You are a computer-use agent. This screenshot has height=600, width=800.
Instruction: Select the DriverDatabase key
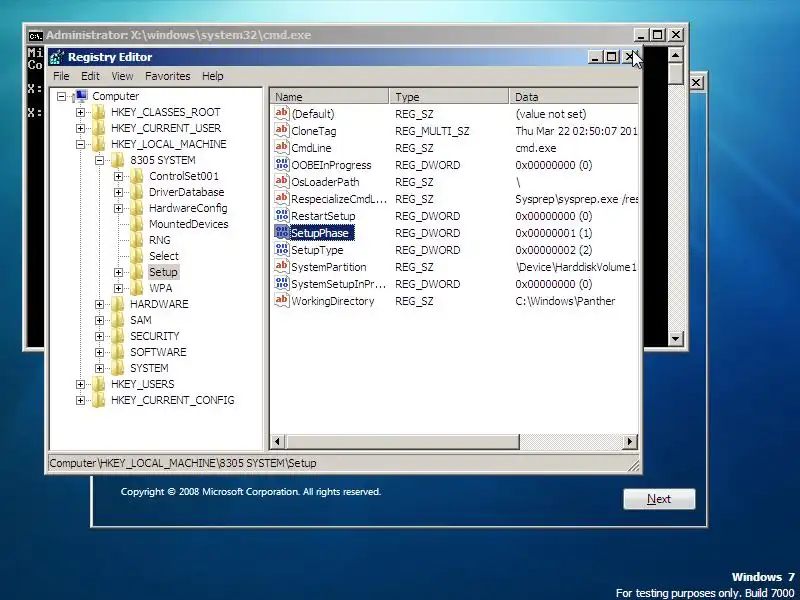186,192
